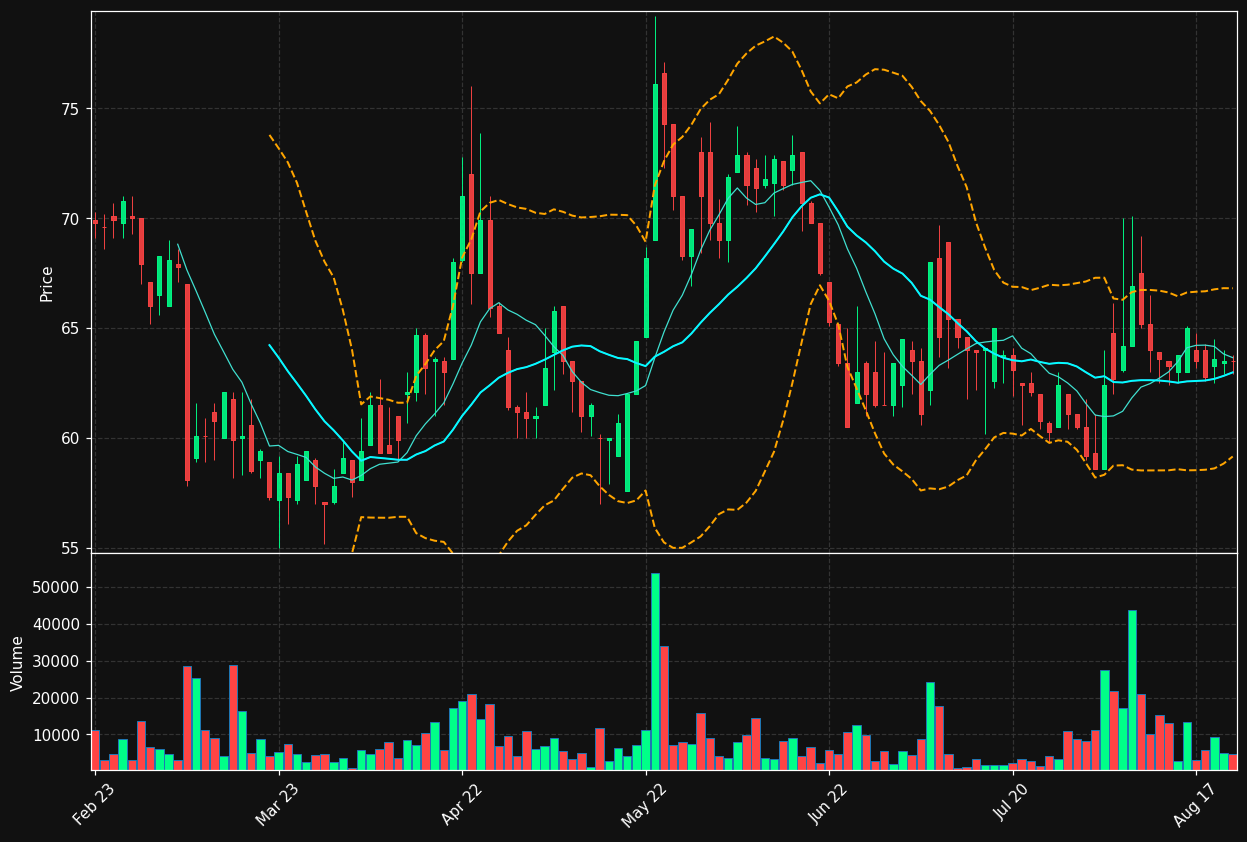Click the Volume axis title
This screenshot has width=1247, height=842.
pos(17,663)
